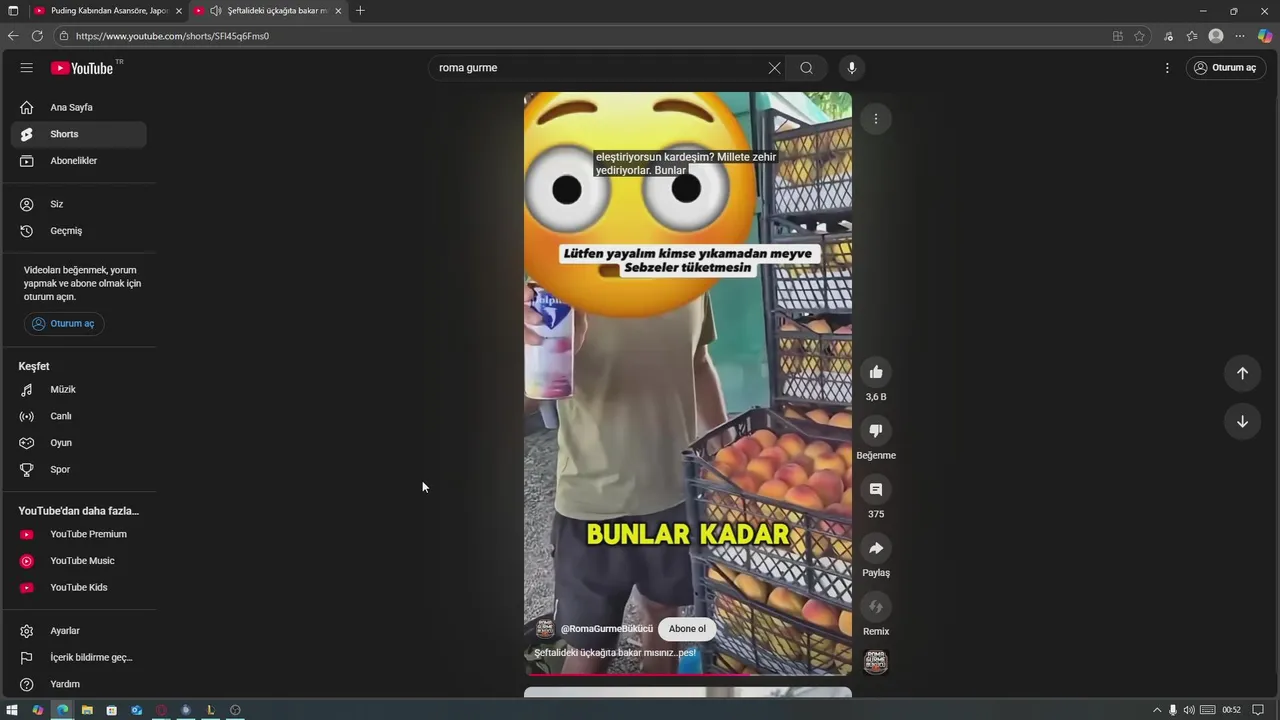Go back with the browser back arrow
This screenshot has width=1280, height=720.
coord(13,36)
